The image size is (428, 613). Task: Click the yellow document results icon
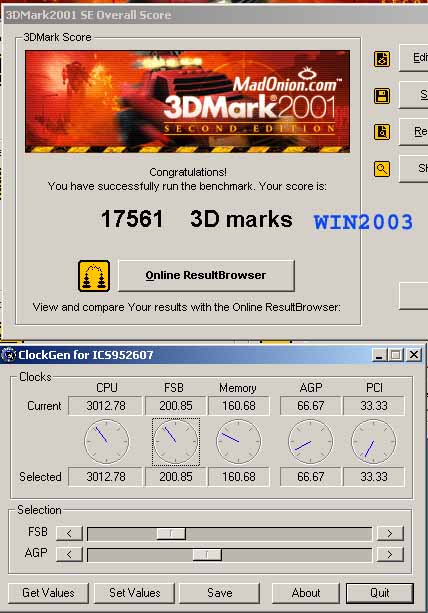(x=381, y=132)
